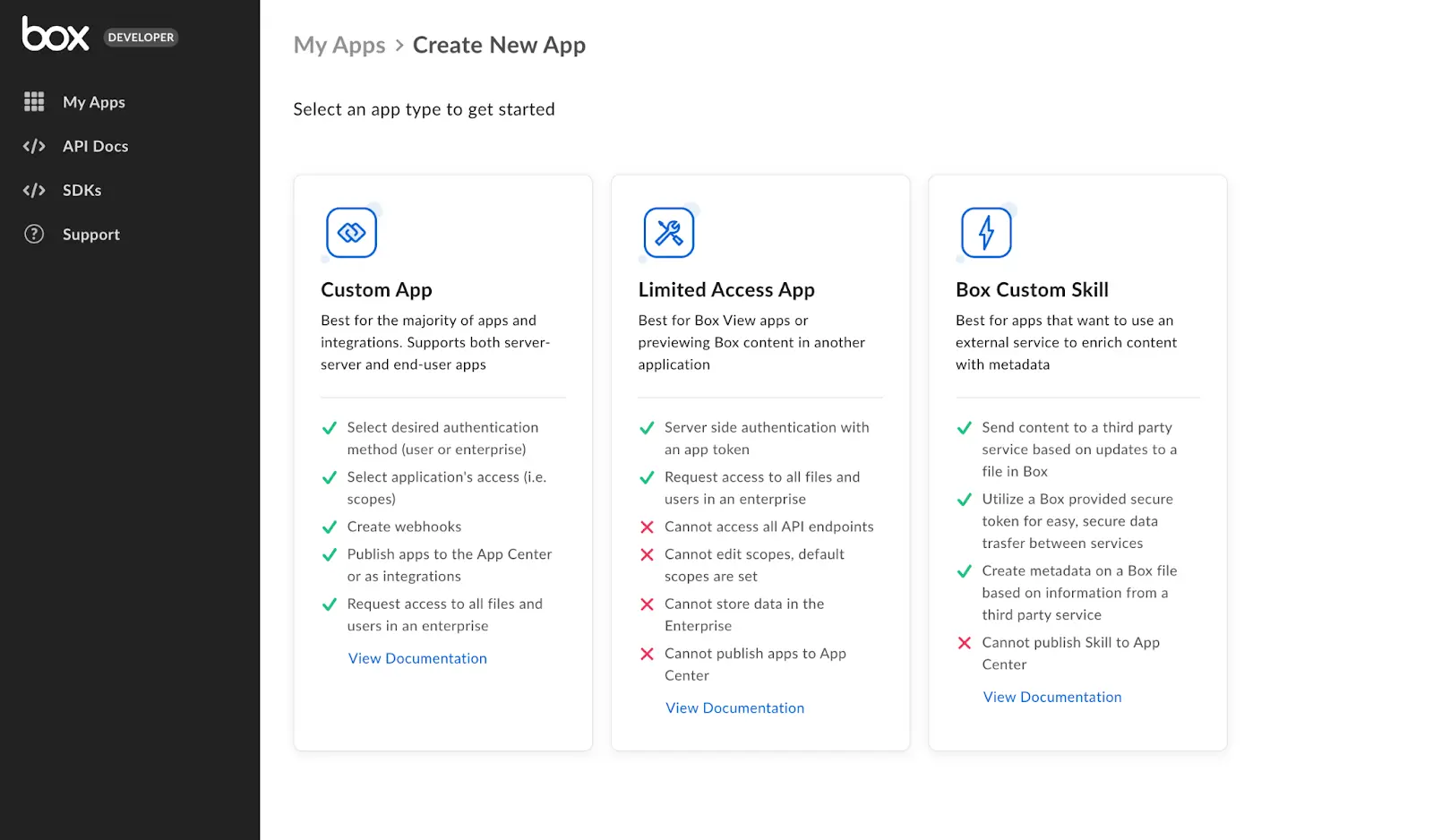Click 'Server side authentication with an app token' text
This screenshot has height=840, width=1433.
click(x=767, y=439)
